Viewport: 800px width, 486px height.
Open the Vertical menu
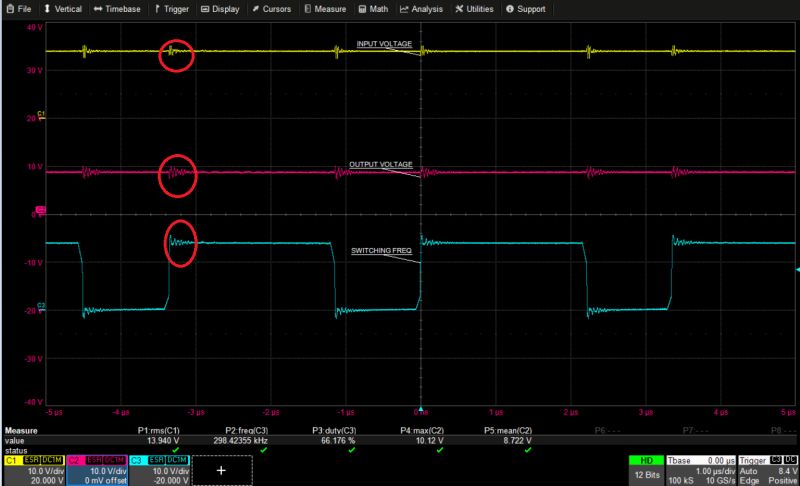pos(62,9)
